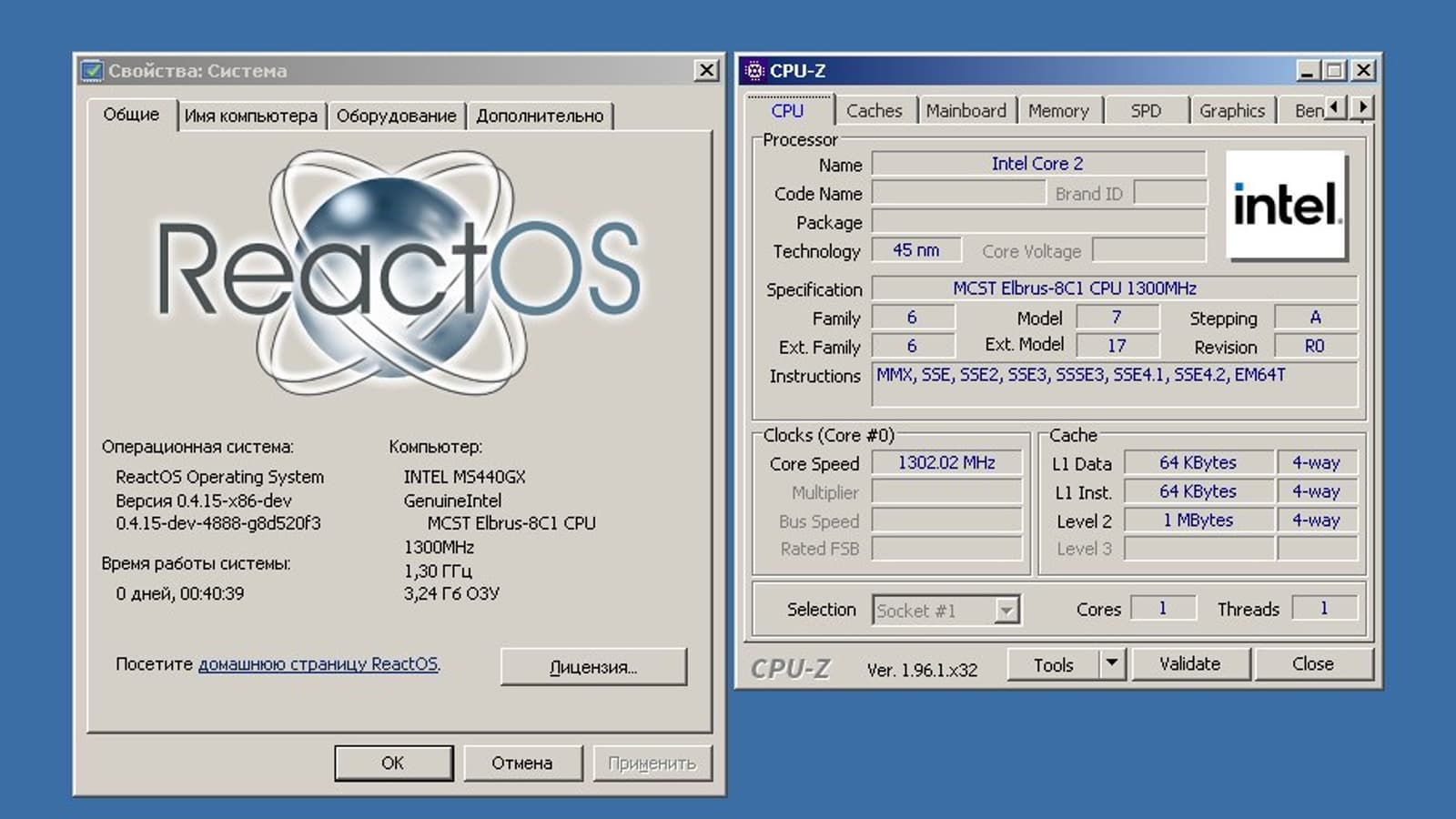Click the Stepping value A
The image size is (1456, 819).
(1315, 318)
